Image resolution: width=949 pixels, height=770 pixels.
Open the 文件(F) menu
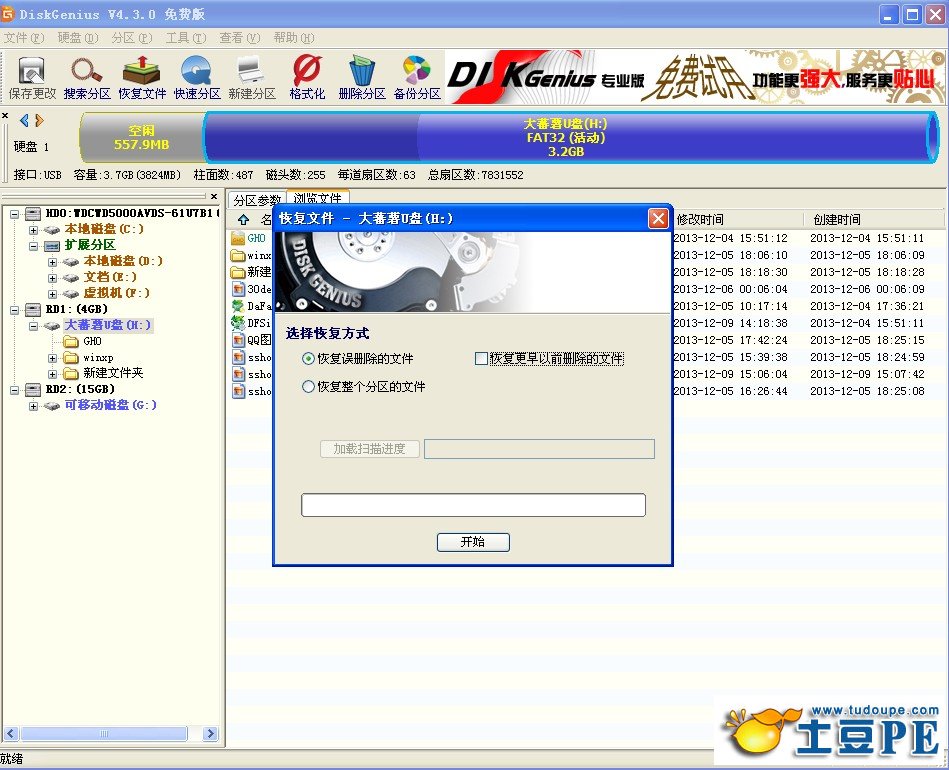coord(24,38)
